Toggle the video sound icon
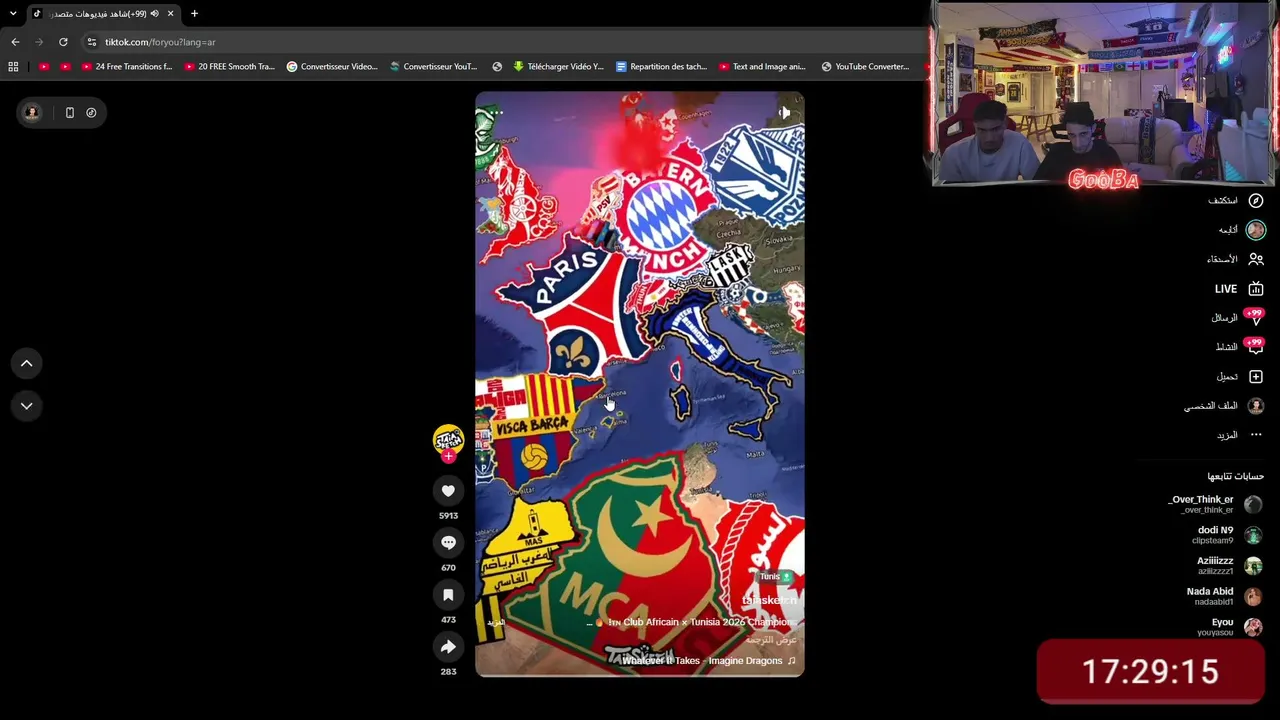The width and height of the screenshot is (1280, 720). [x=785, y=113]
